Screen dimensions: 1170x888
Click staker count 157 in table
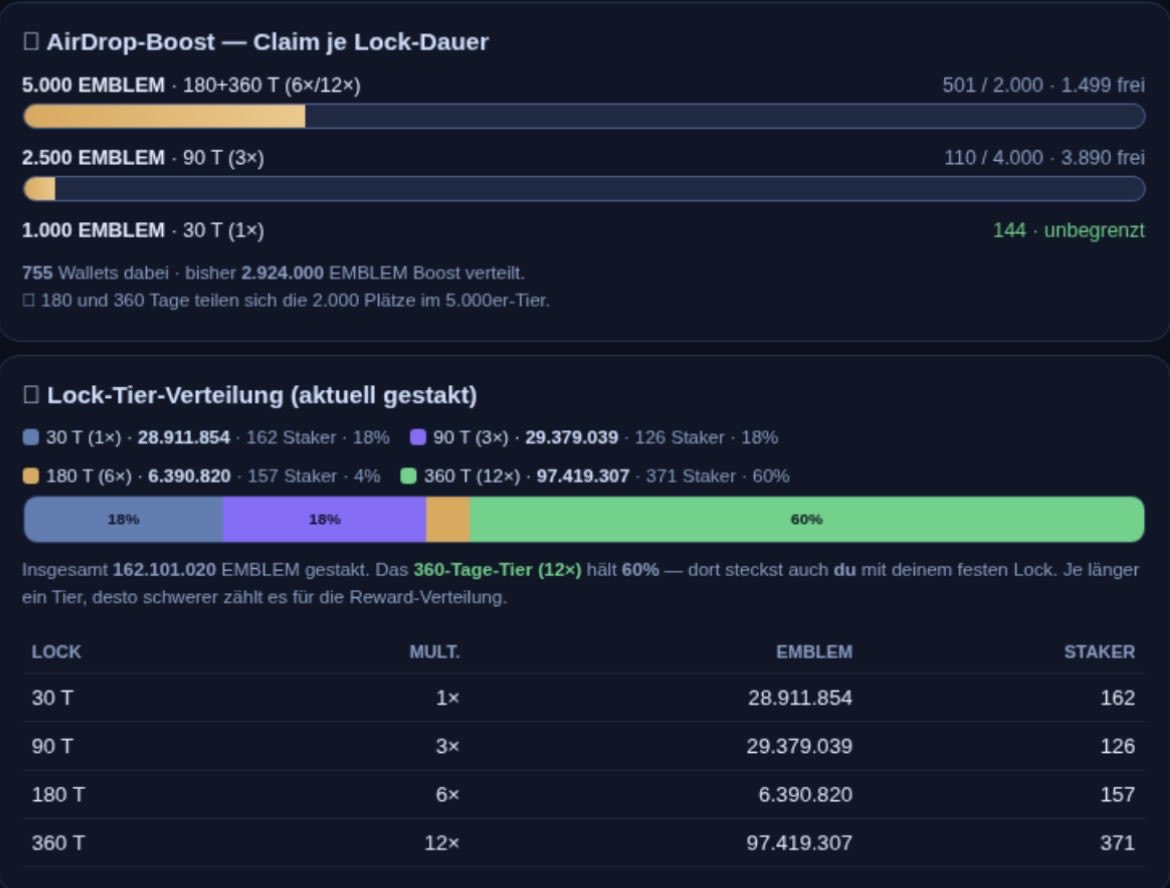[1118, 795]
